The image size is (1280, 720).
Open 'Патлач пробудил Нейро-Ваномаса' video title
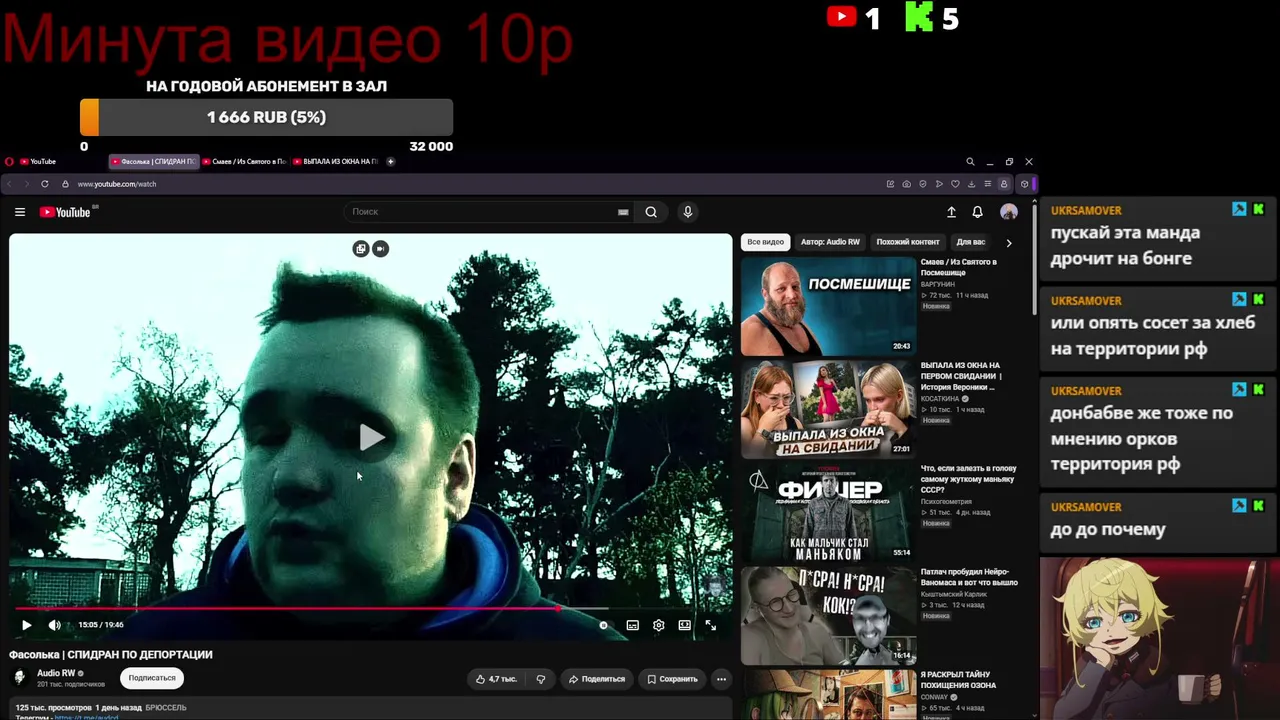(x=969, y=577)
